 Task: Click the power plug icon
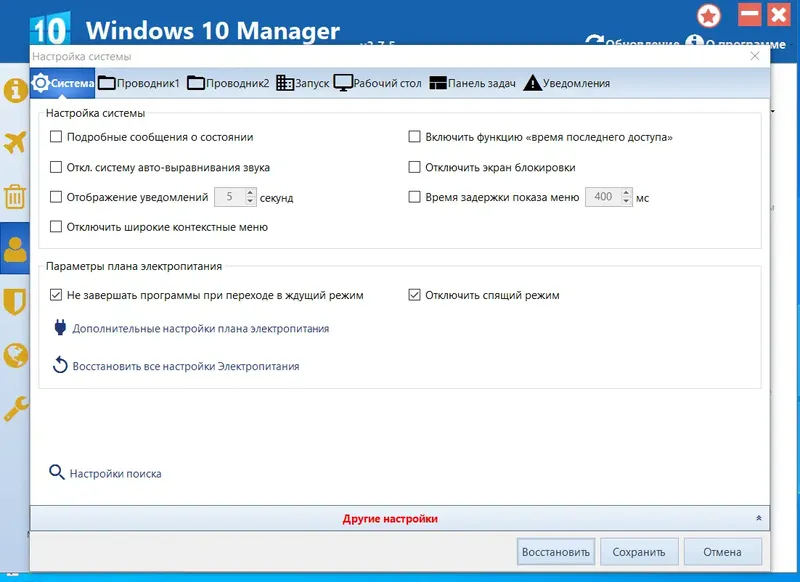(x=60, y=327)
